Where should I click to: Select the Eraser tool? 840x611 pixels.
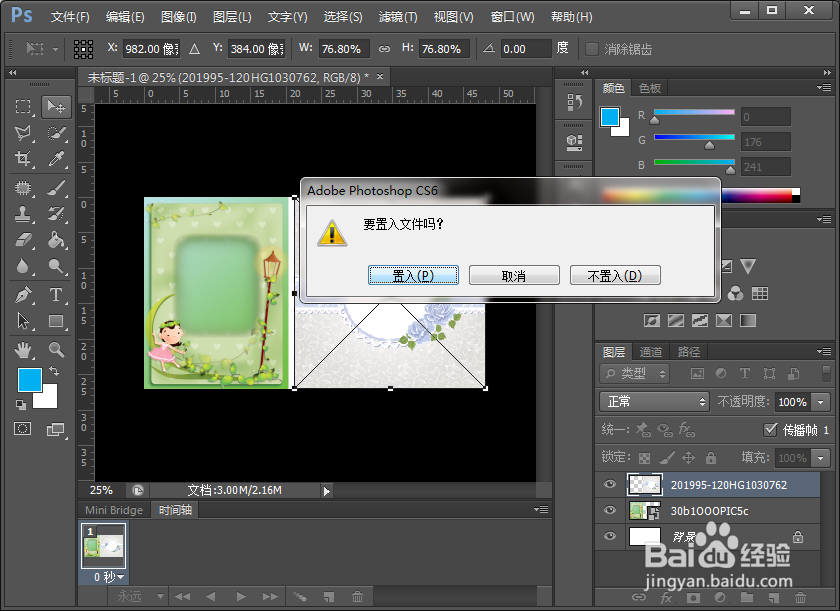tap(23, 239)
